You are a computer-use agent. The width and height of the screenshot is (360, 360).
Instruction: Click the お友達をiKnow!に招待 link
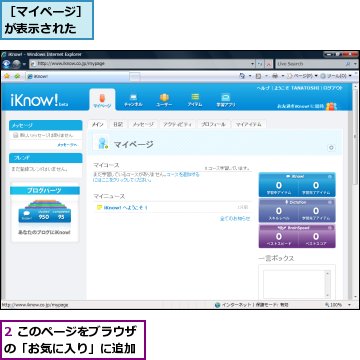pos(300,106)
